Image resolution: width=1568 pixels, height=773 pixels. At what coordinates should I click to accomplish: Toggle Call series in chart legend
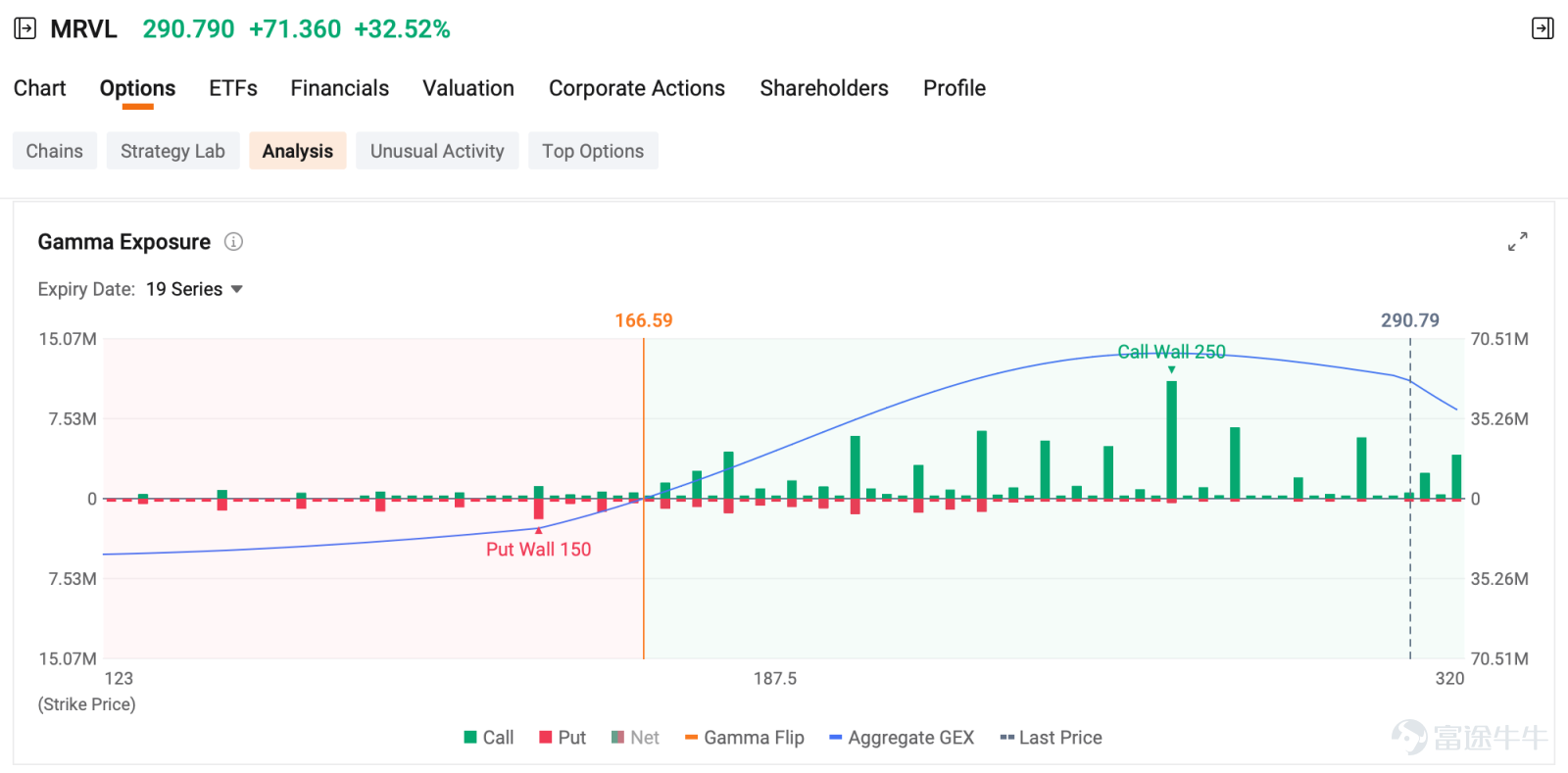(489, 738)
